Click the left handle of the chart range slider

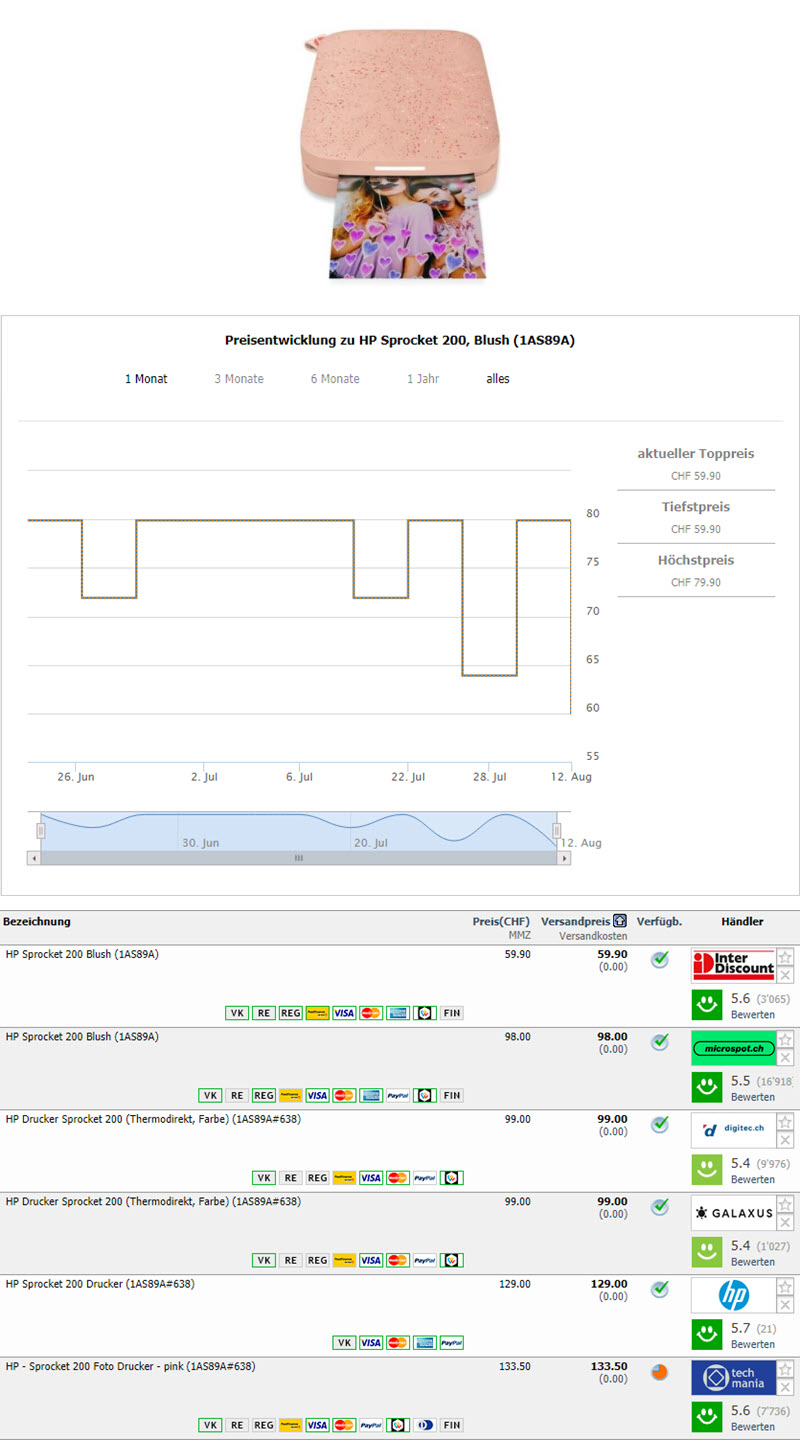[41, 830]
